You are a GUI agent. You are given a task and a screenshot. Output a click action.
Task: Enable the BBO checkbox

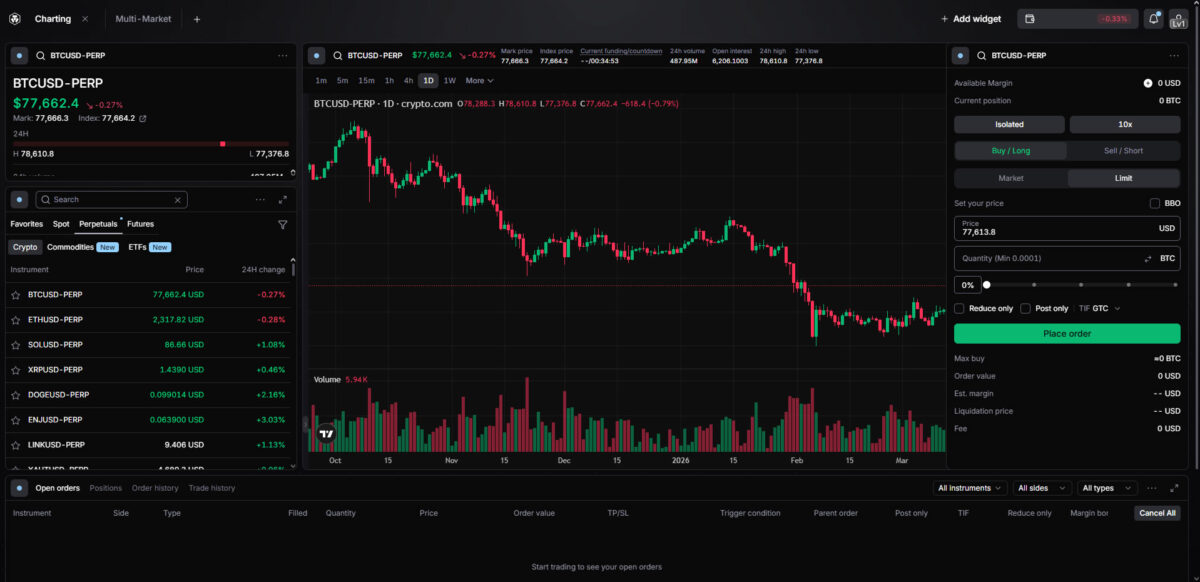tap(1155, 203)
